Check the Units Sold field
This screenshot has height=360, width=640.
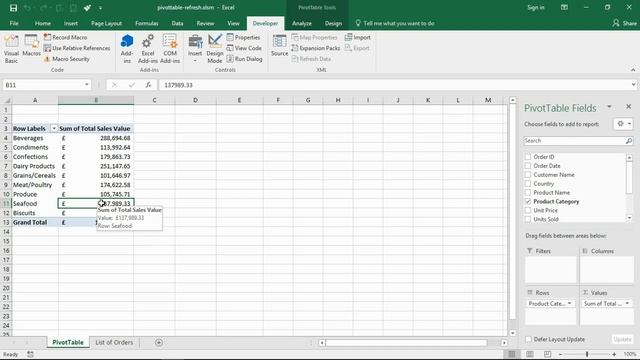528,219
